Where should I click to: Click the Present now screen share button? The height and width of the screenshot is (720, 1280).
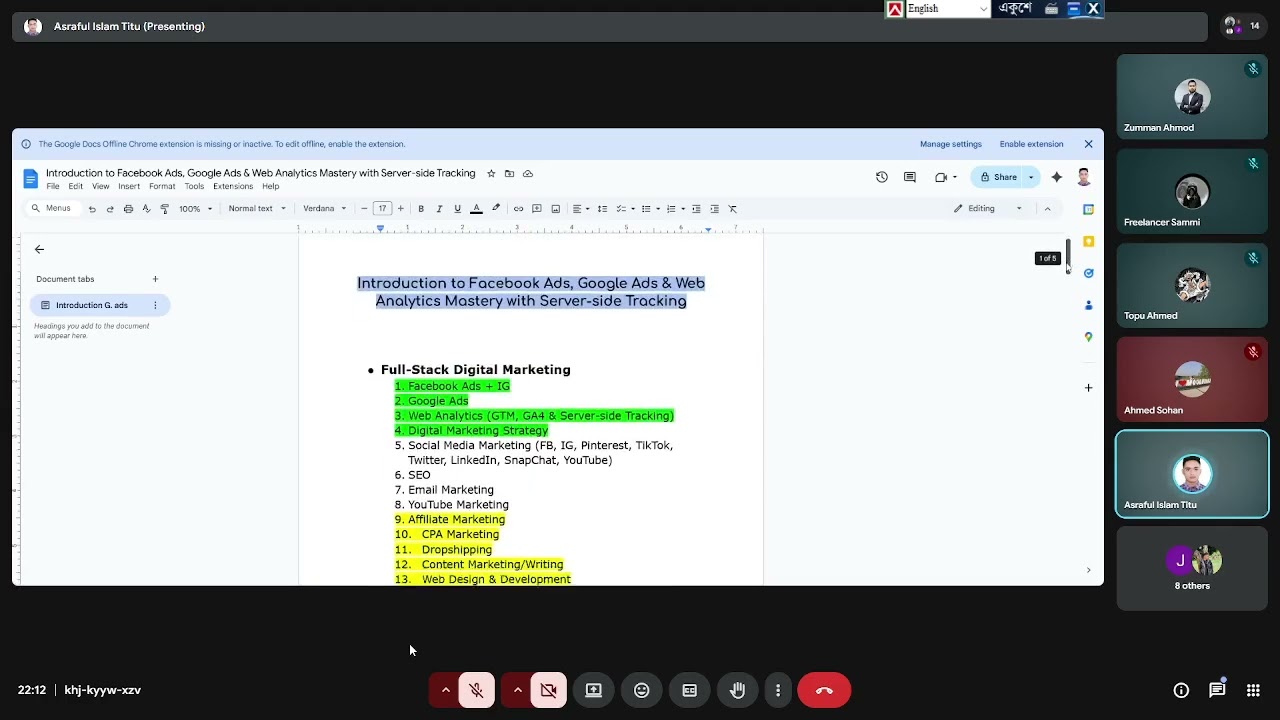594,690
